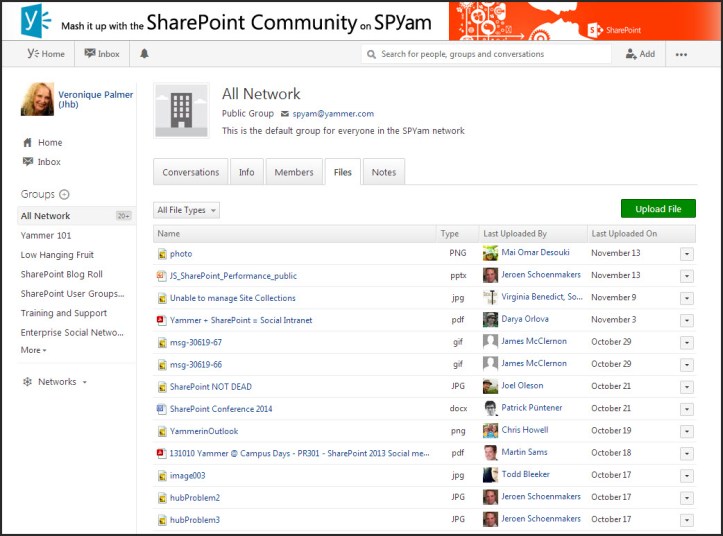
Task: Open Inbox in top navigation bar
Action: 102,54
